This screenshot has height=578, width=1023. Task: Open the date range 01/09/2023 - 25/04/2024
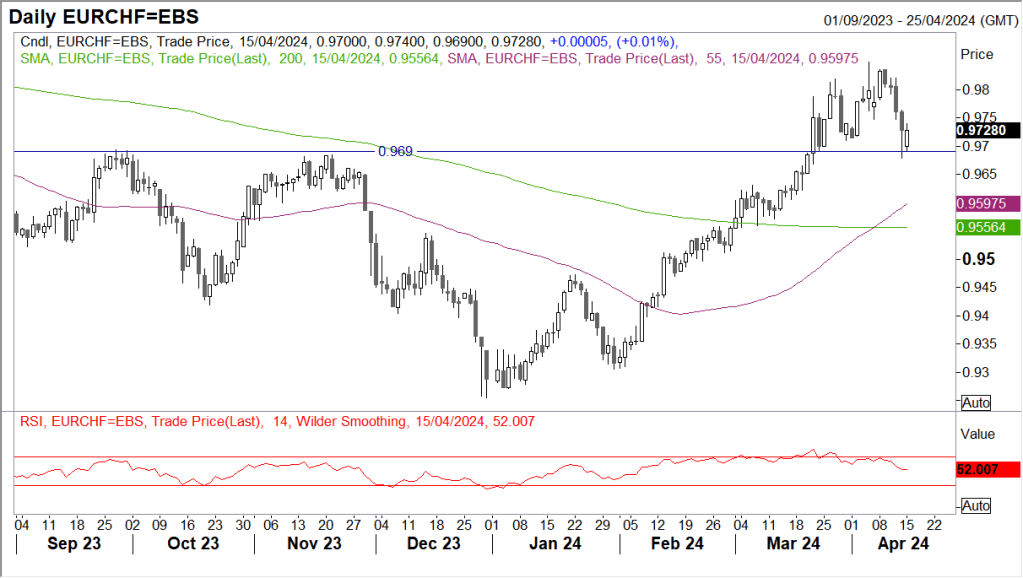click(x=919, y=19)
